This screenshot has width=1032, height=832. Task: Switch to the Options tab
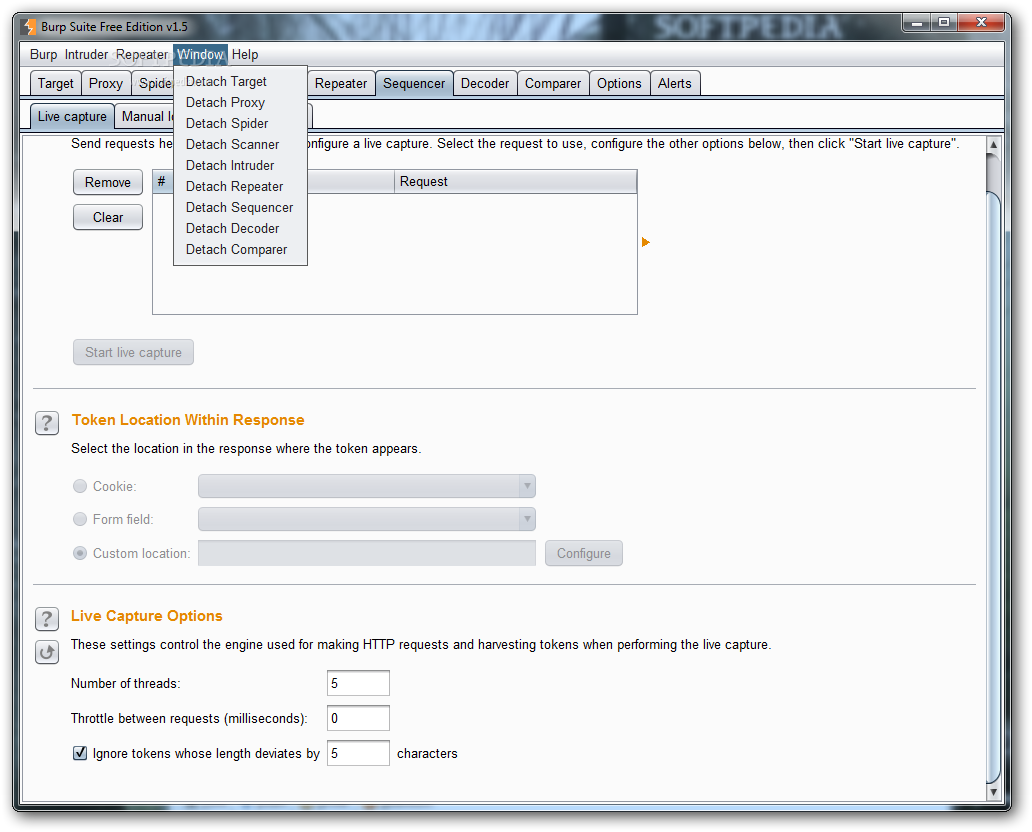pos(619,84)
